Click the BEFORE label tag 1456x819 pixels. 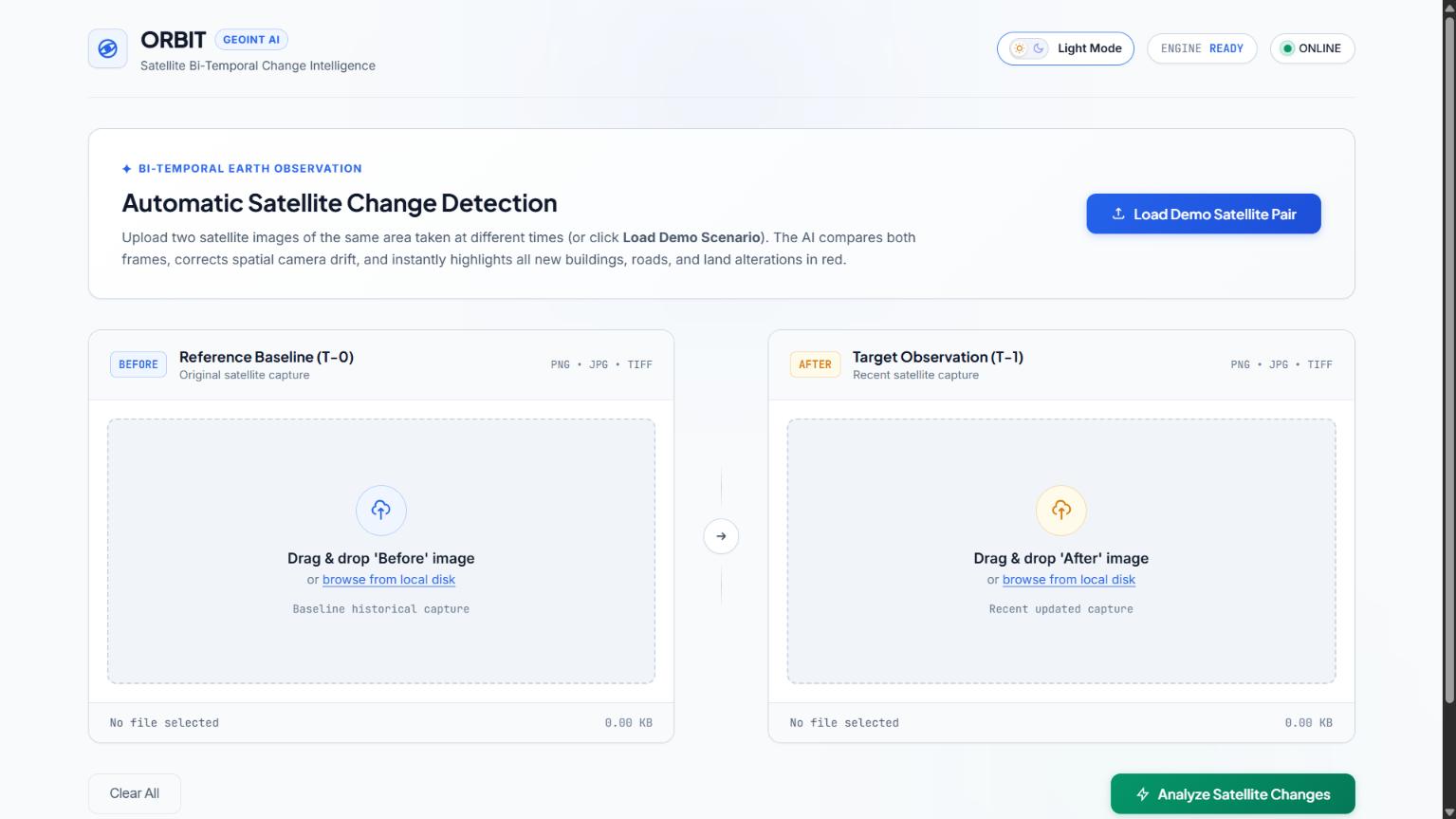tap(138, 364)
